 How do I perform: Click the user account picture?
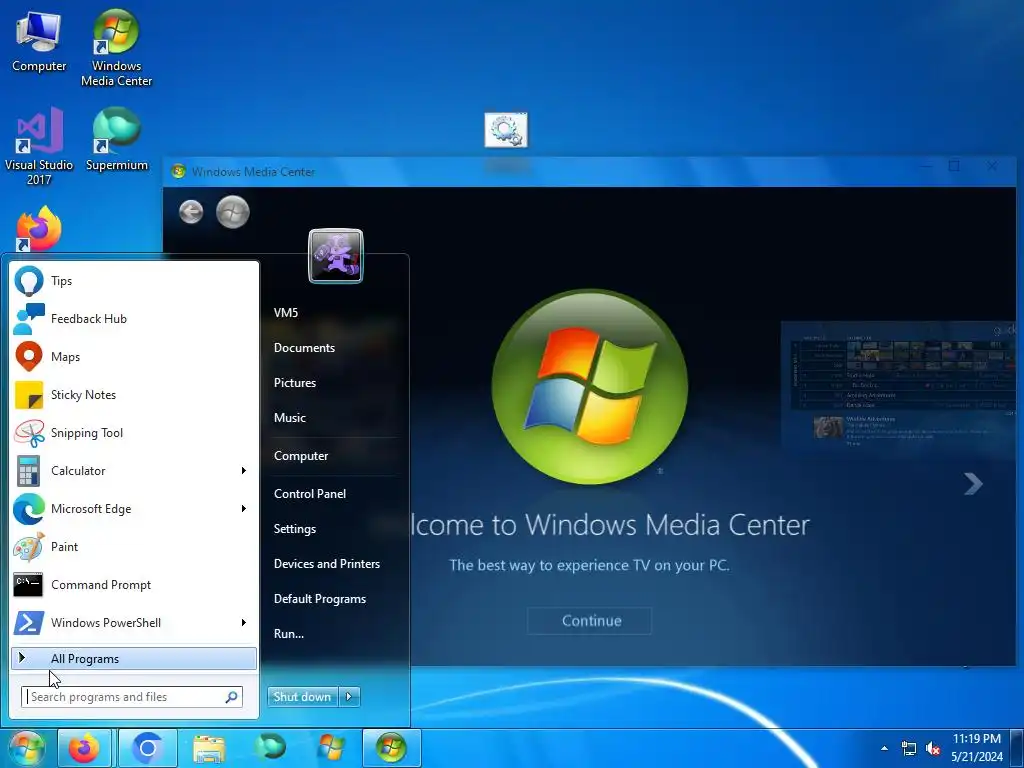pyautogui.click(x=336, y=256)
